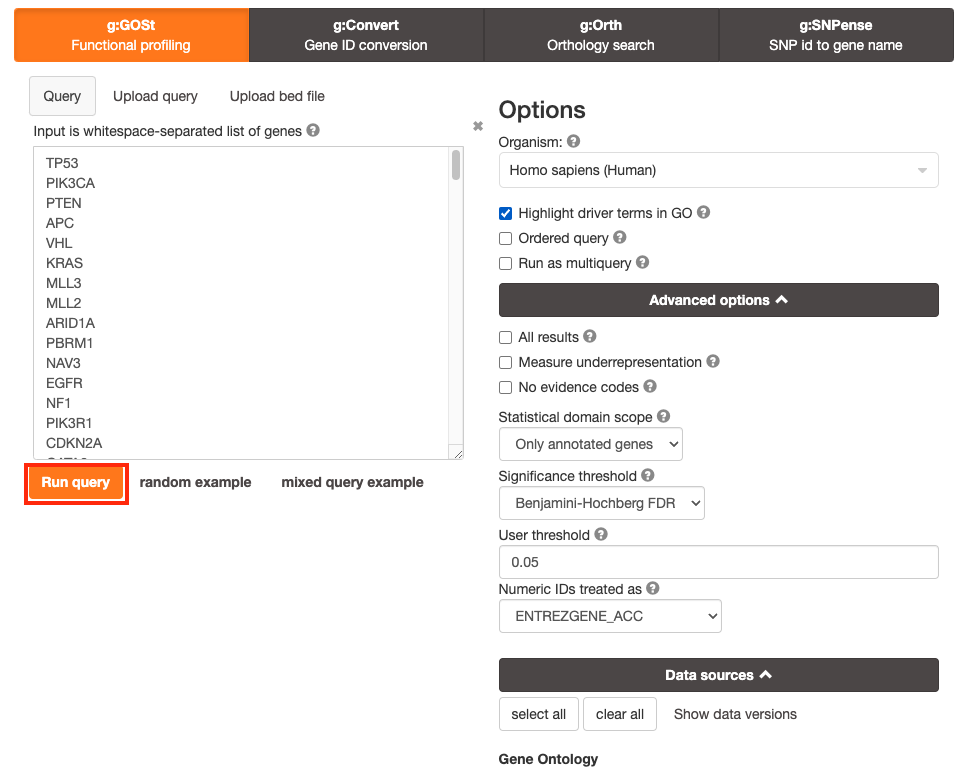
Task: Click the small X to clear query
Action: [x=478, y=126]
